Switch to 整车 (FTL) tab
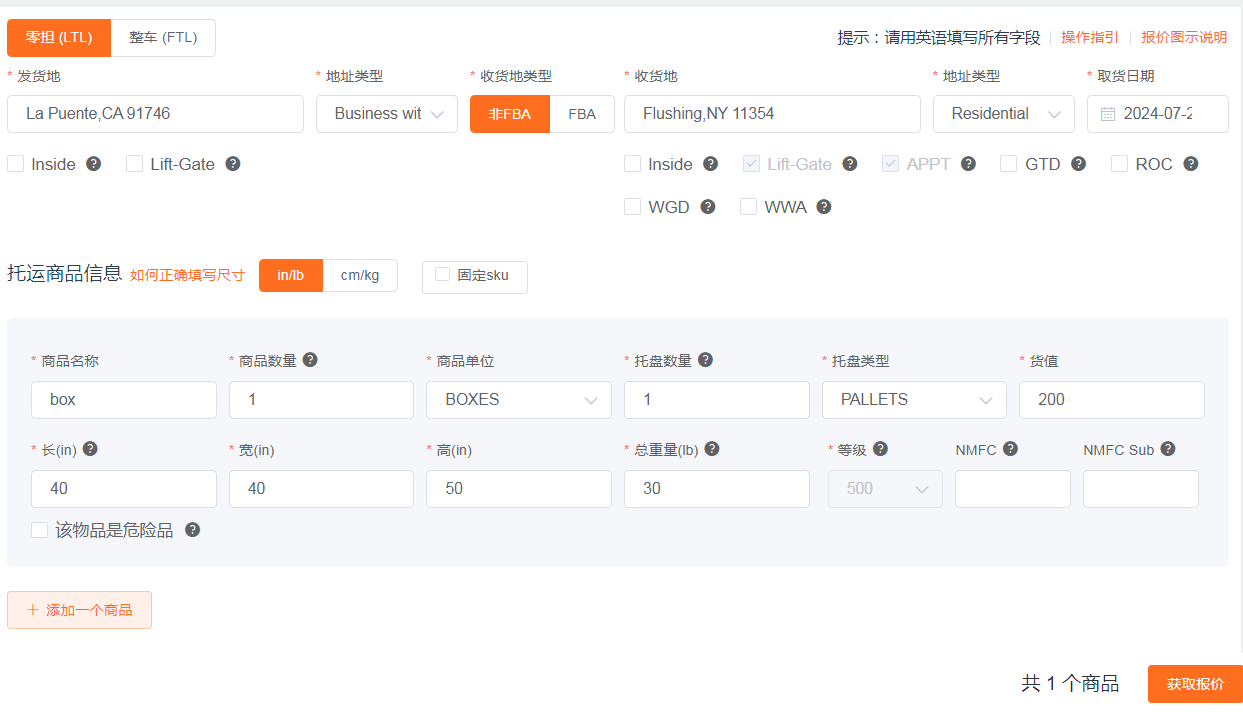This screenshot has height=713, width=1243. click(x=163, y=38)
